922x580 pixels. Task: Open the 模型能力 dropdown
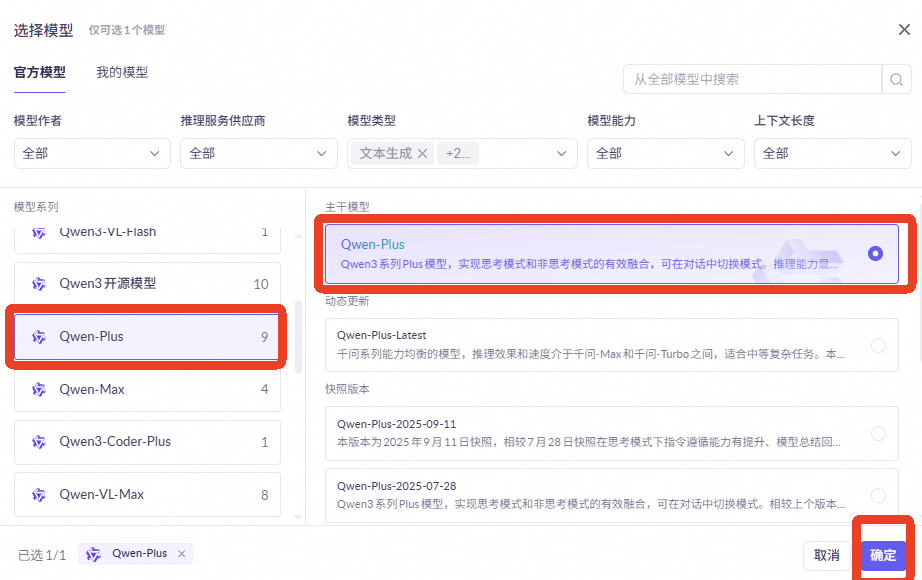point(666,154)
